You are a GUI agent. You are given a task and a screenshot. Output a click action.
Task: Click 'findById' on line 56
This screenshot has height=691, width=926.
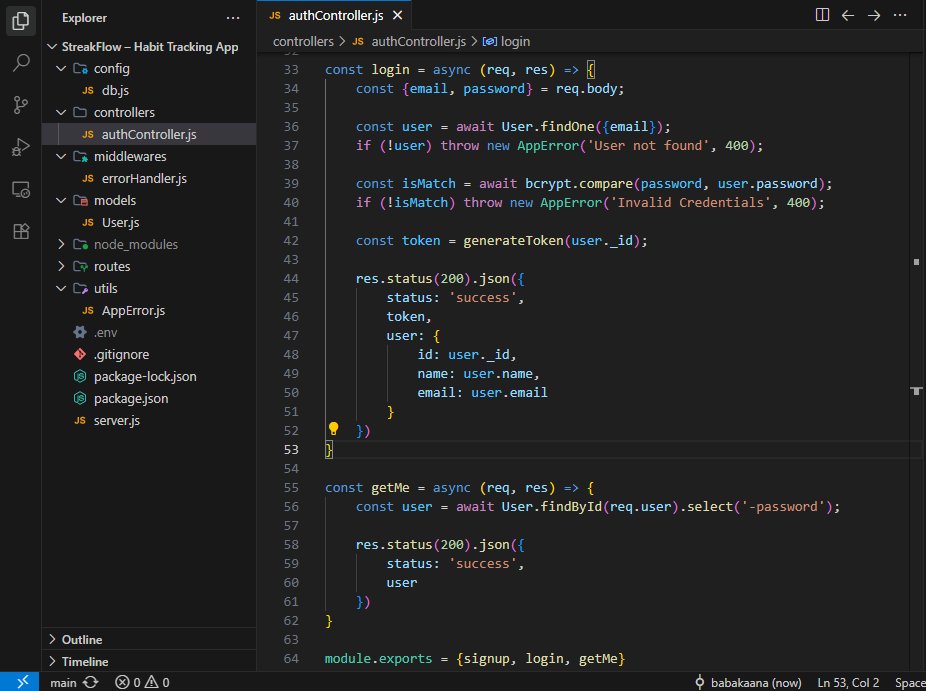[x=571, y=507]
